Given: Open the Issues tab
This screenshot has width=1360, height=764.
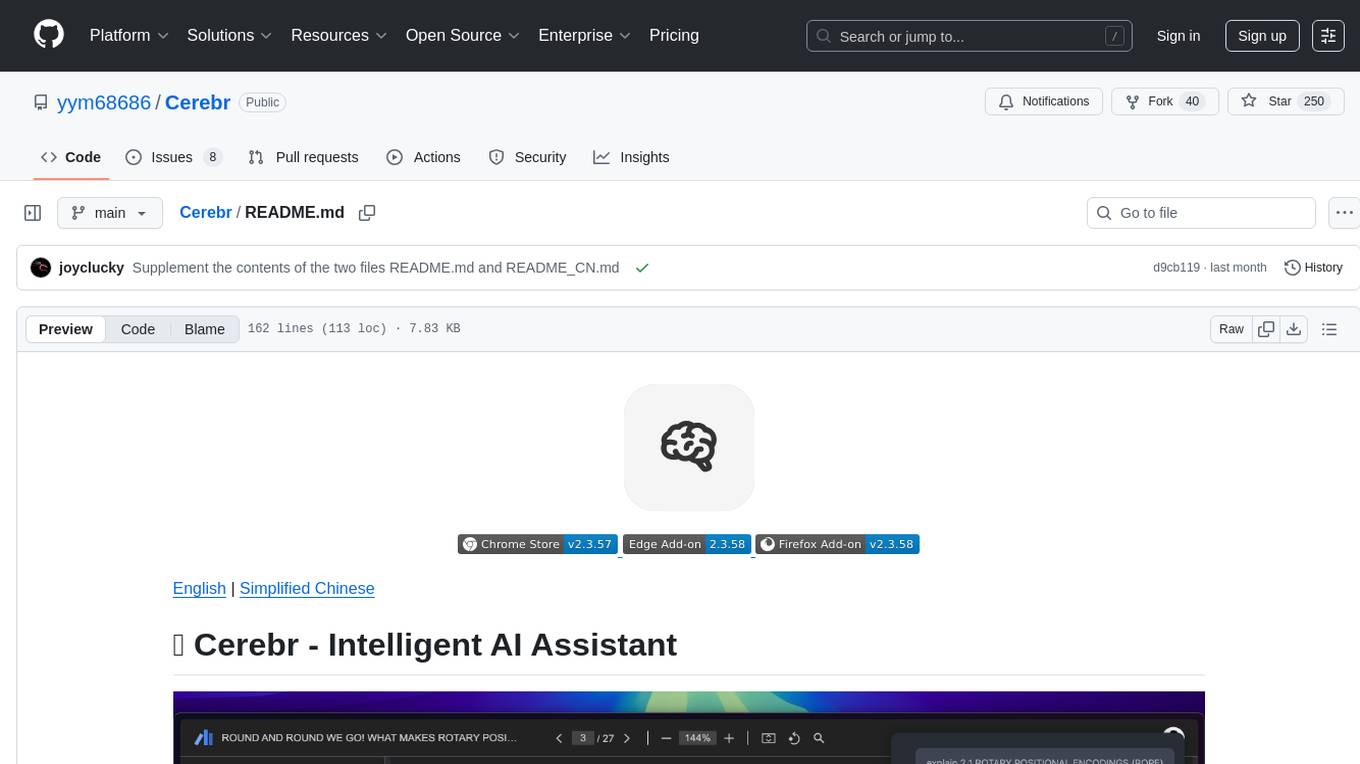Looking at the screenshot, I should [x=173, y=157].
